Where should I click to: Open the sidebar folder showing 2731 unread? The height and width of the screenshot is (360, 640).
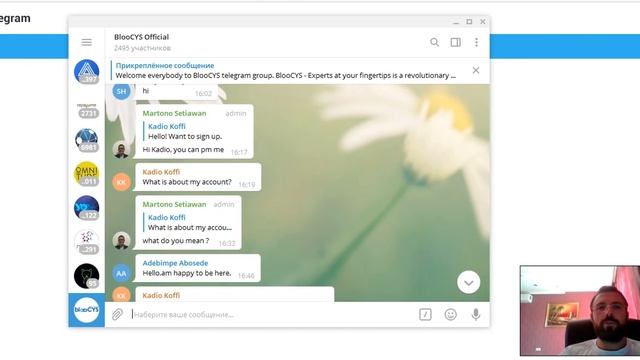87,110
